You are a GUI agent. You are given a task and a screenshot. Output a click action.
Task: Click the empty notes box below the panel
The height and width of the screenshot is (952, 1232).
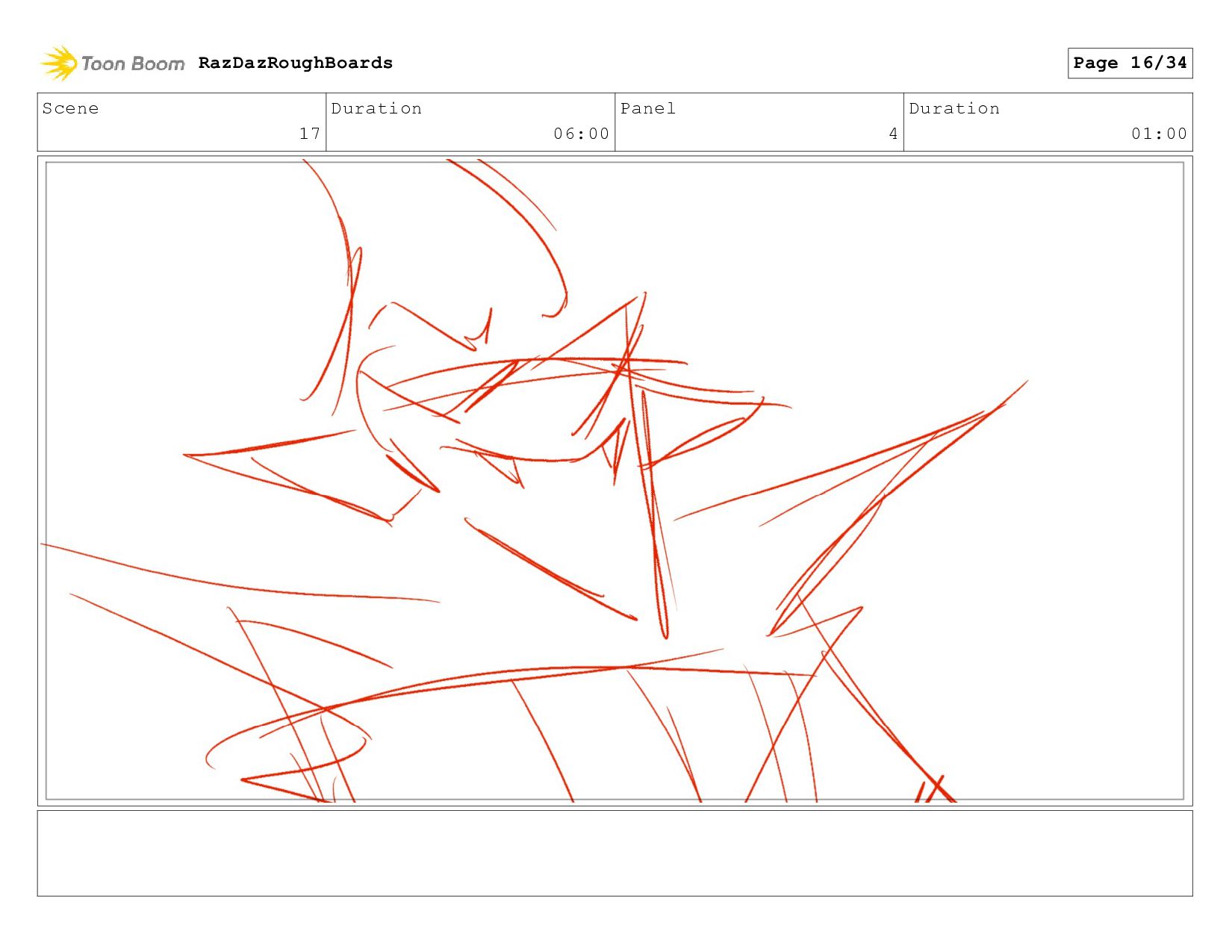point(615,853)
